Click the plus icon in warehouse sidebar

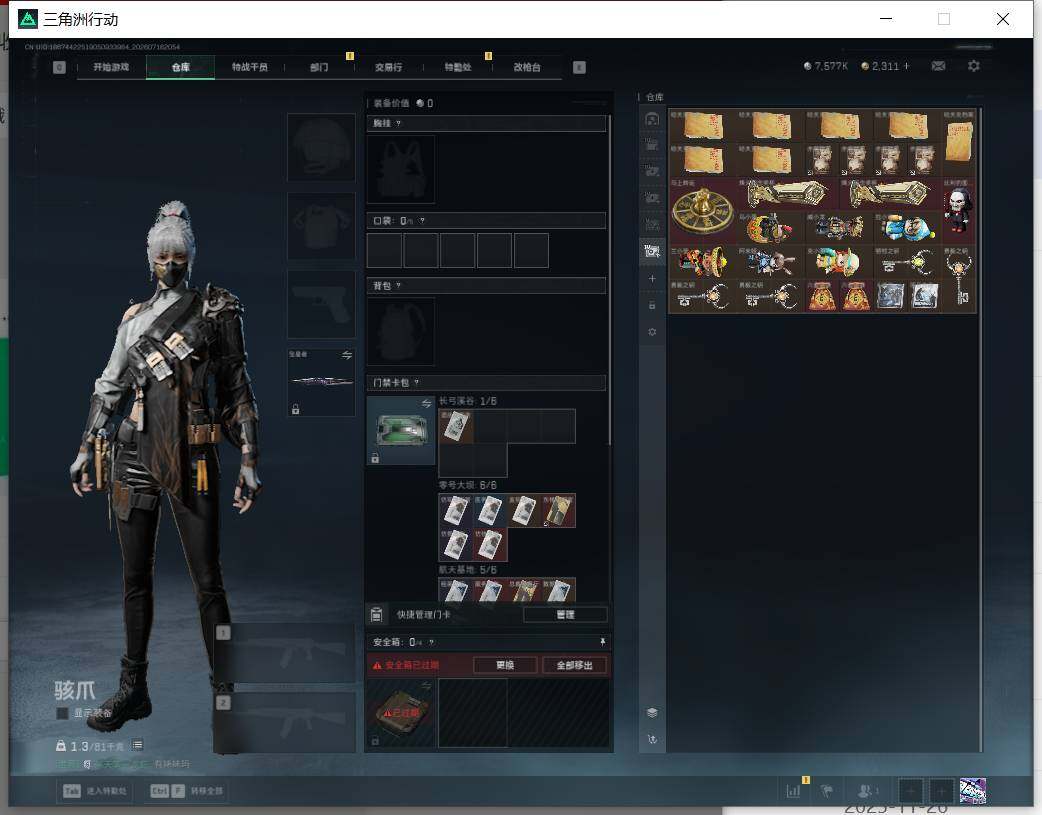652,279
